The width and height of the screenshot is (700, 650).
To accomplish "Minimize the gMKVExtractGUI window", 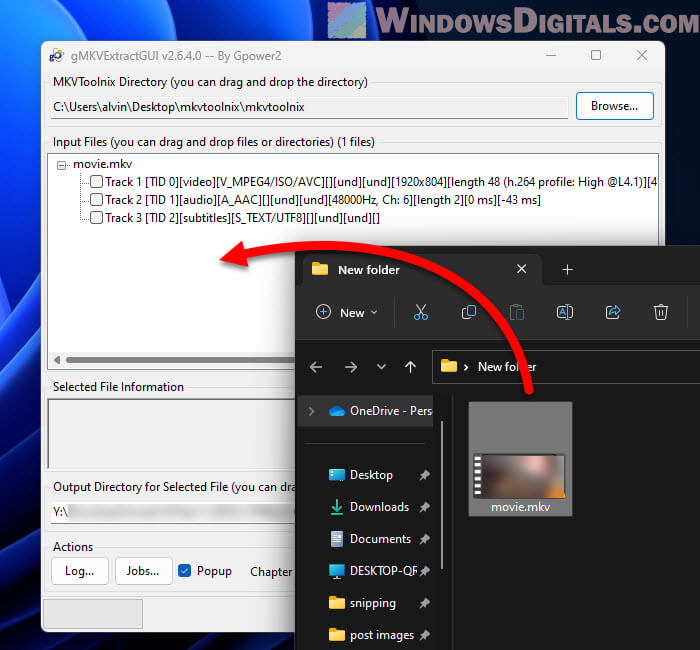I will tap(551, 55).
